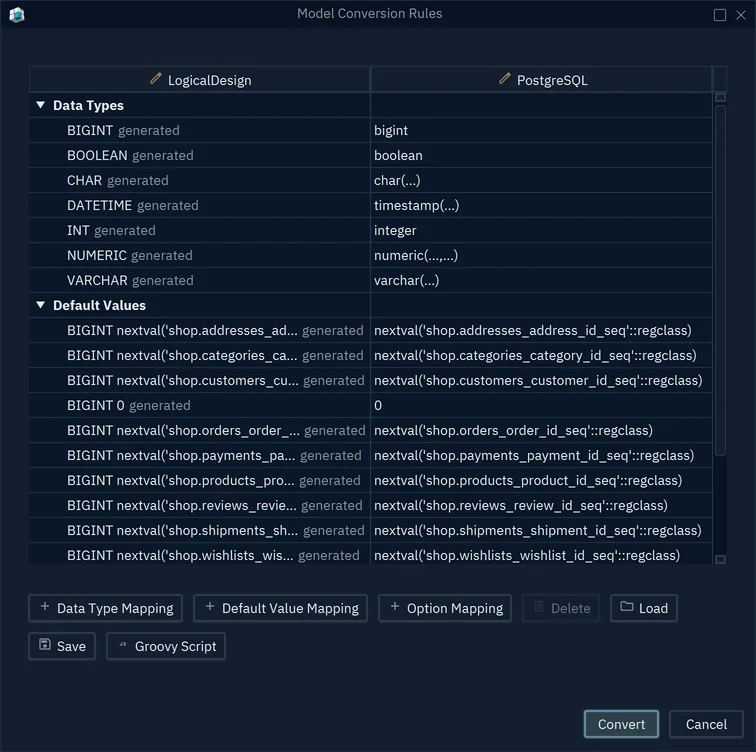Screen dimensions: 756x752
Task: Close the Model Conversion Rules dialog
Action: tap(741, 15)
